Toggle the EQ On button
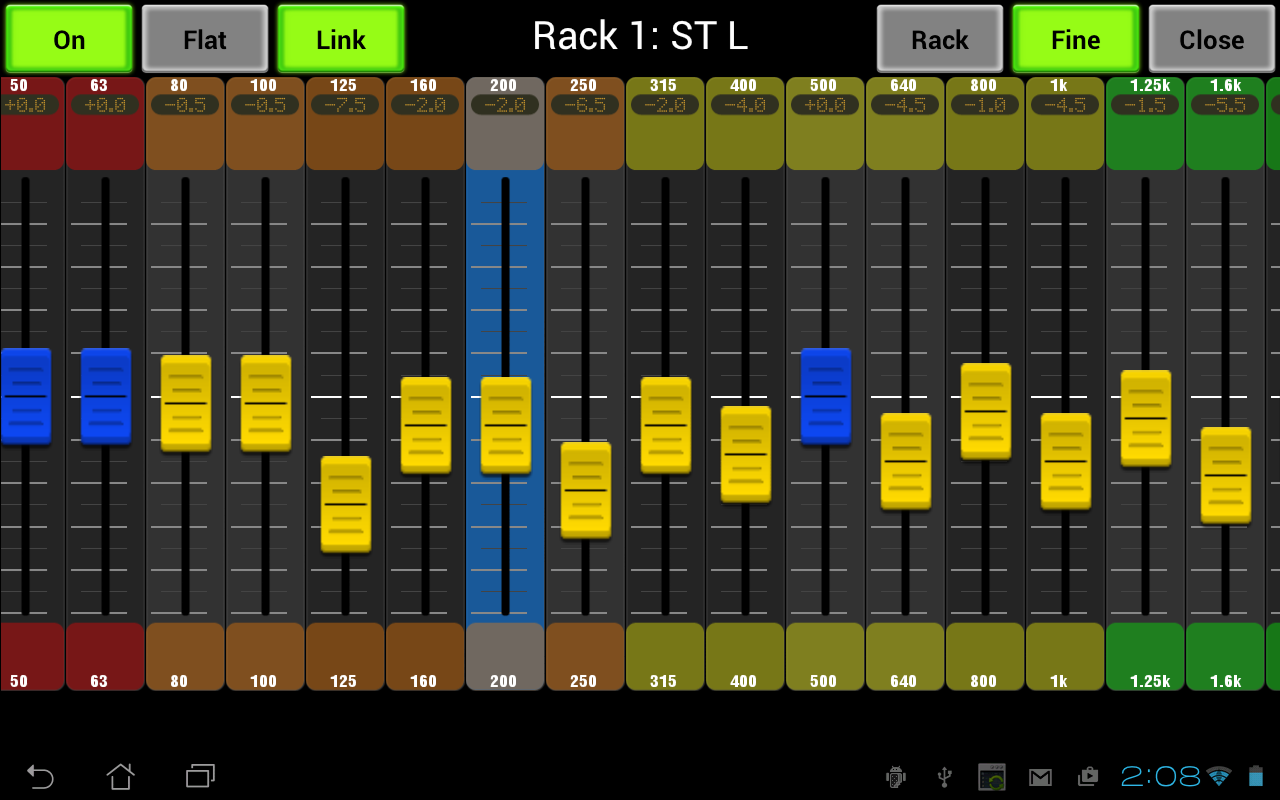1280x800 pixels. click(69, 39)
